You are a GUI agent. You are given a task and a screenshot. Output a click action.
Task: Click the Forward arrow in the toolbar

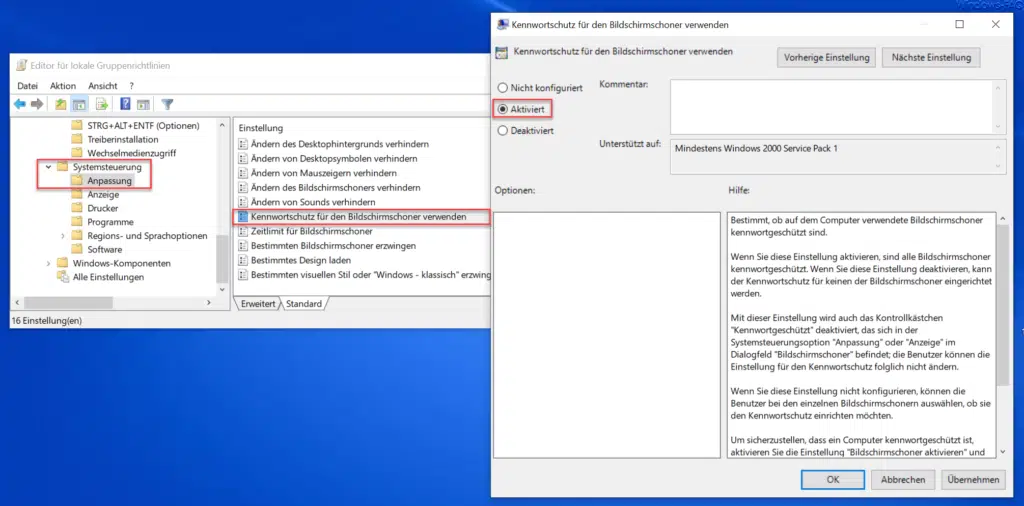[37, 104]
